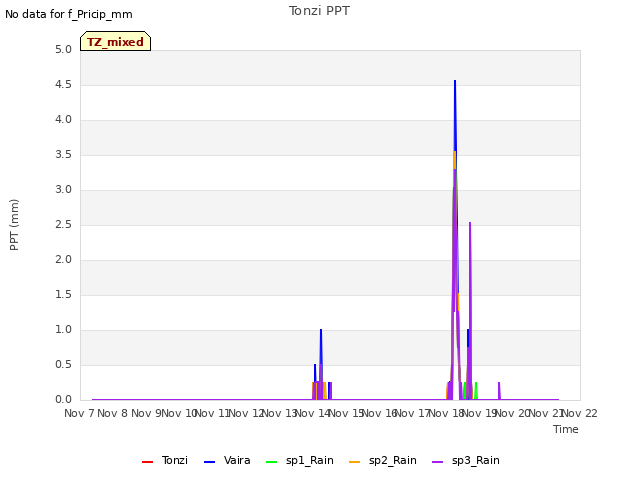The height and width of the screenshot is (480, 640).
Task: Toggle the Vaira legend entry
Action: point(227,460)
